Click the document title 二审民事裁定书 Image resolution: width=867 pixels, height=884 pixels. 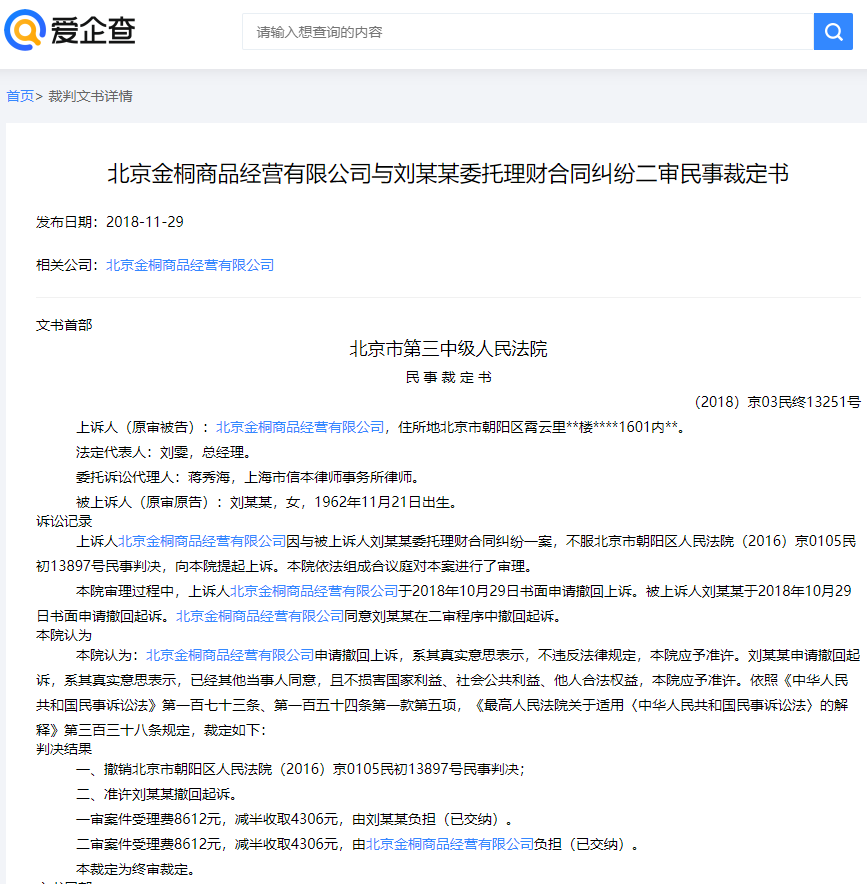point(448,174)
